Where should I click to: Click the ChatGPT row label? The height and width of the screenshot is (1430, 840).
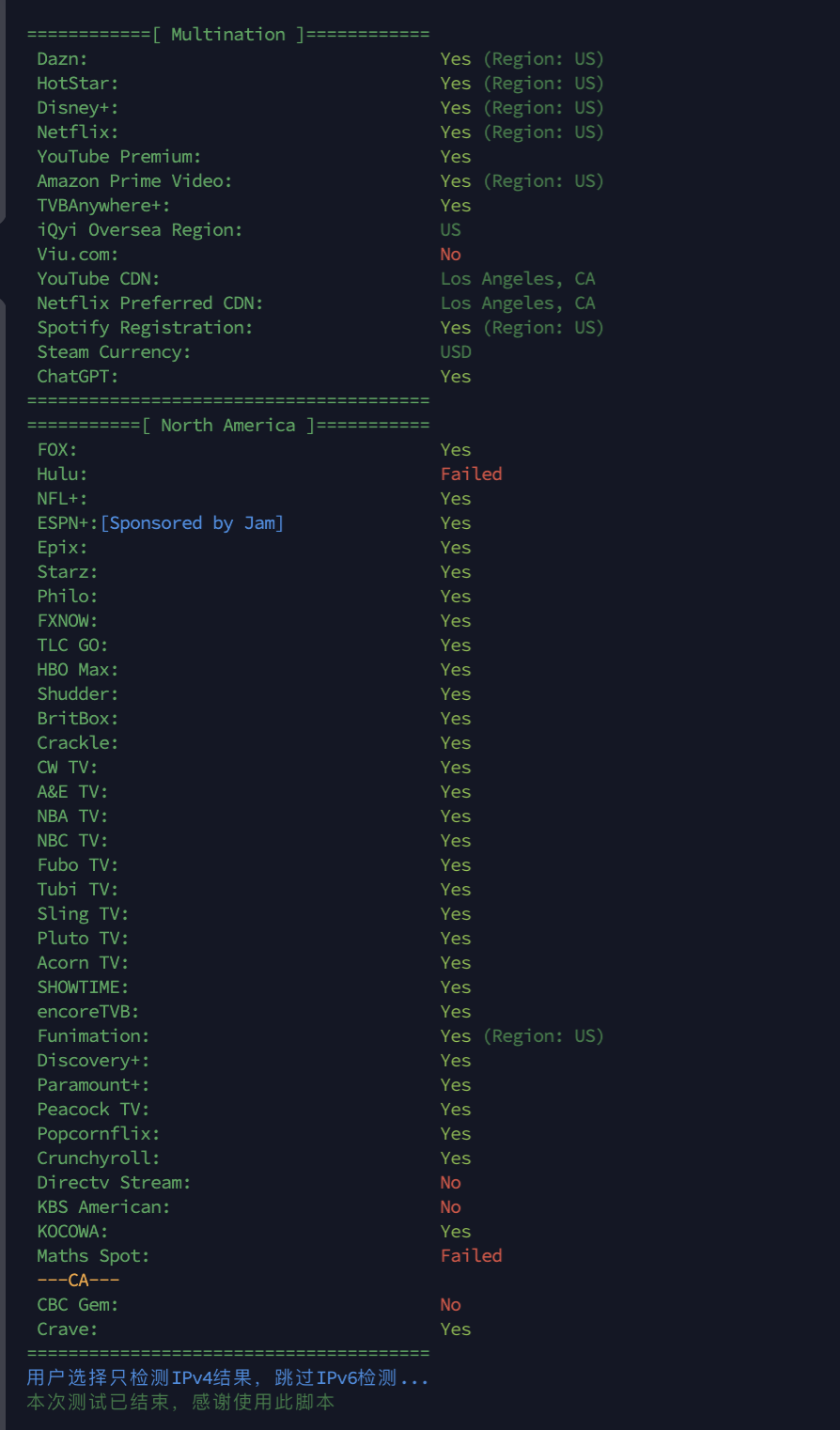point(77,377)
